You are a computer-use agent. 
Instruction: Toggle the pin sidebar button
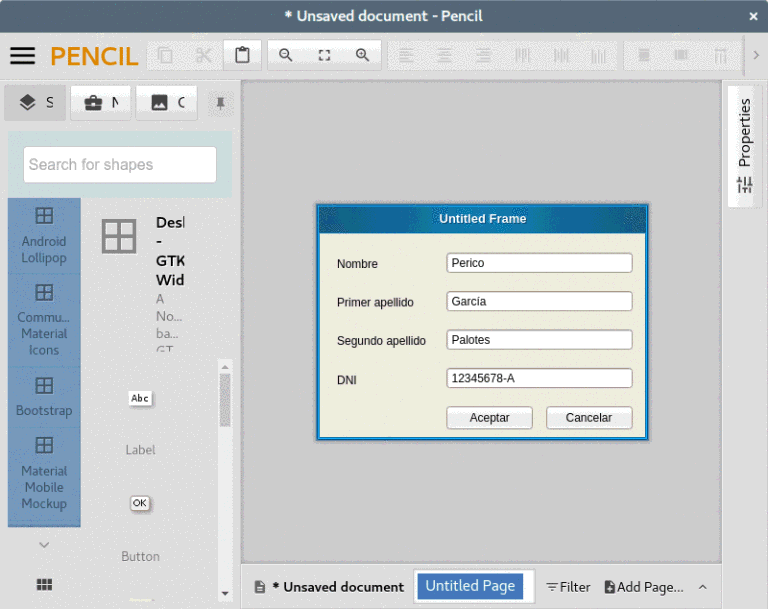pos(220,103)
